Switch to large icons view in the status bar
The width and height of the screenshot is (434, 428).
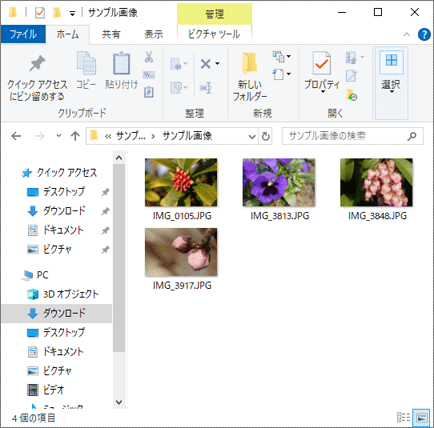click(421, 417)
